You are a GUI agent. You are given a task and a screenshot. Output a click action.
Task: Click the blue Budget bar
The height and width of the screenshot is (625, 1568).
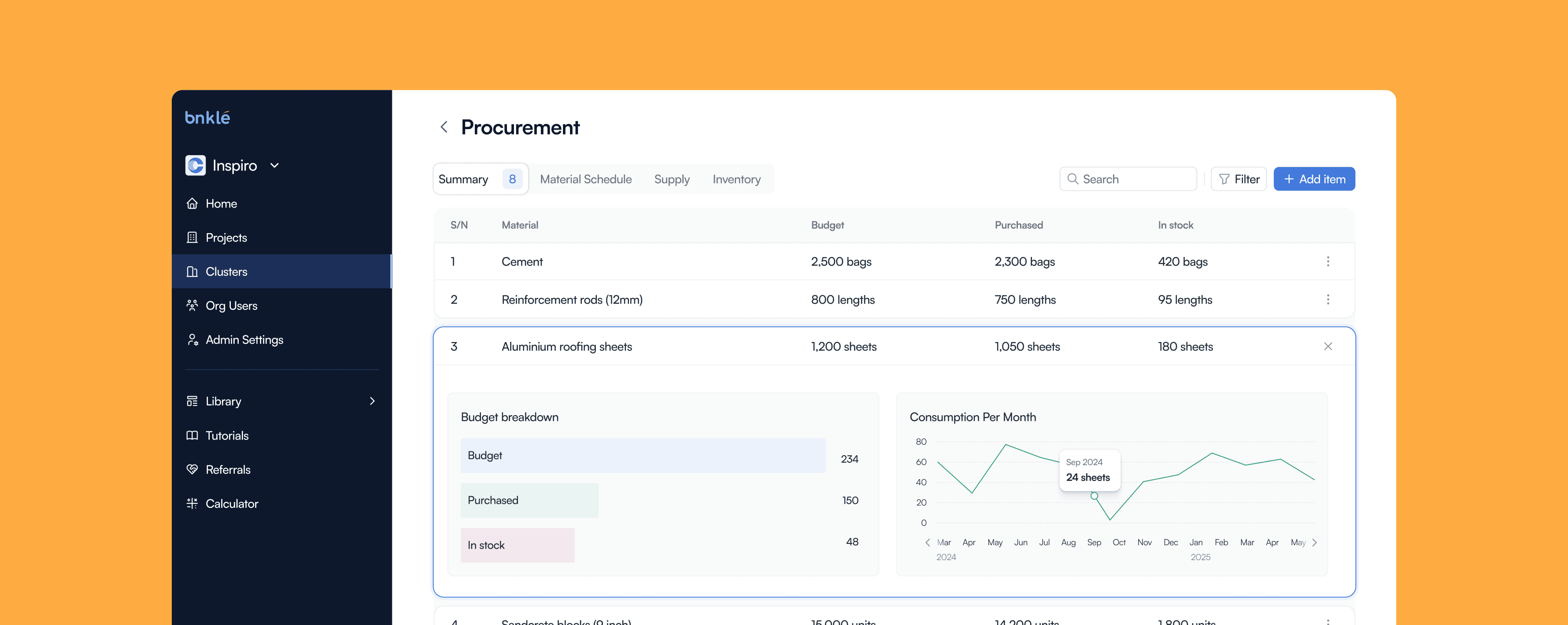click(643, 455)
